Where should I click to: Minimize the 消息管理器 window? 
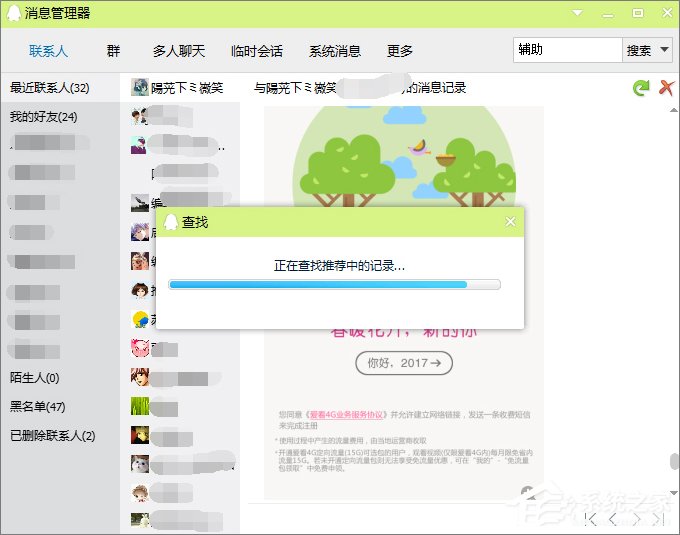coord(608,14)
